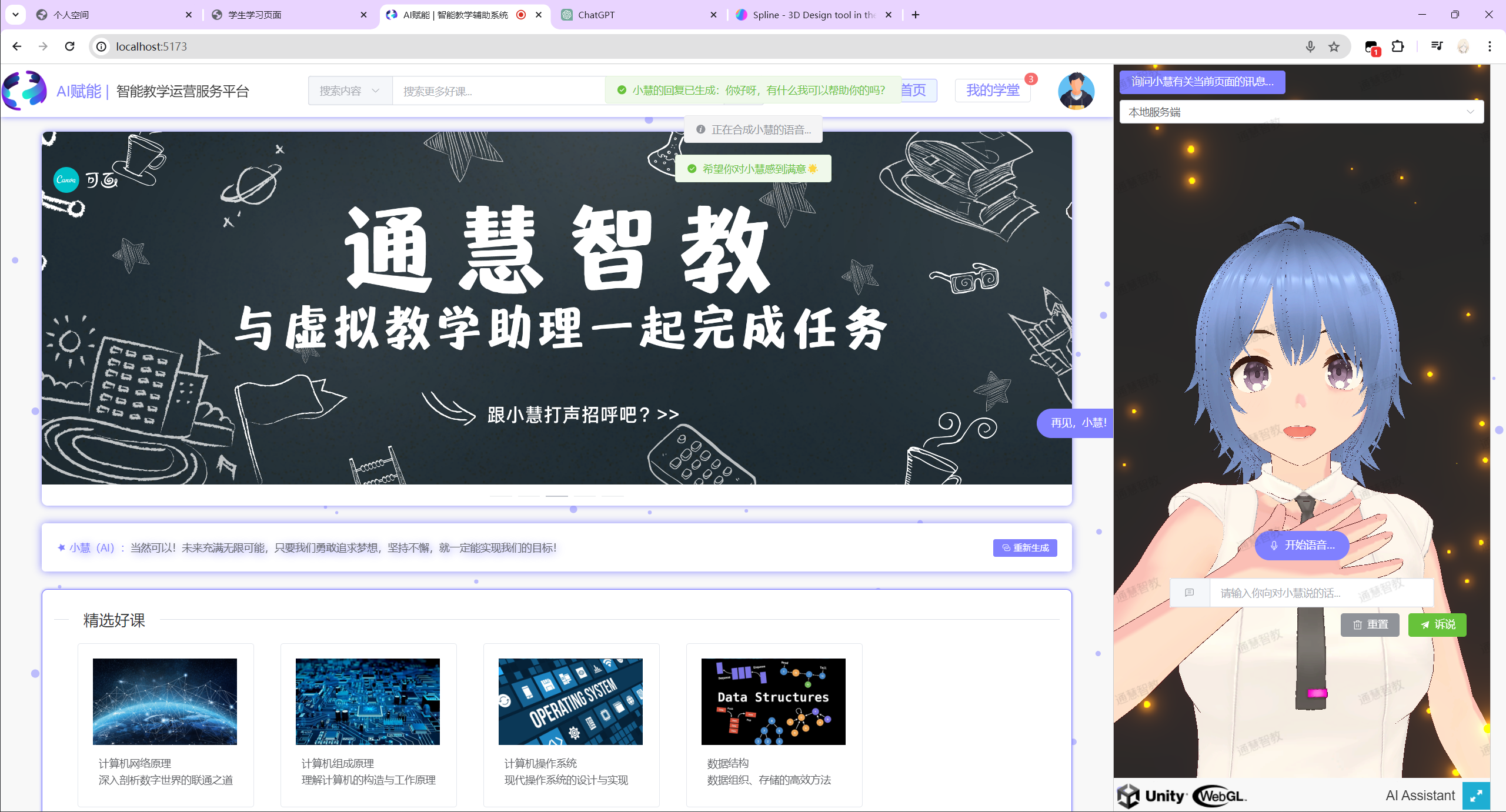Open the tab search chevron in the browser

click(15, 15)
